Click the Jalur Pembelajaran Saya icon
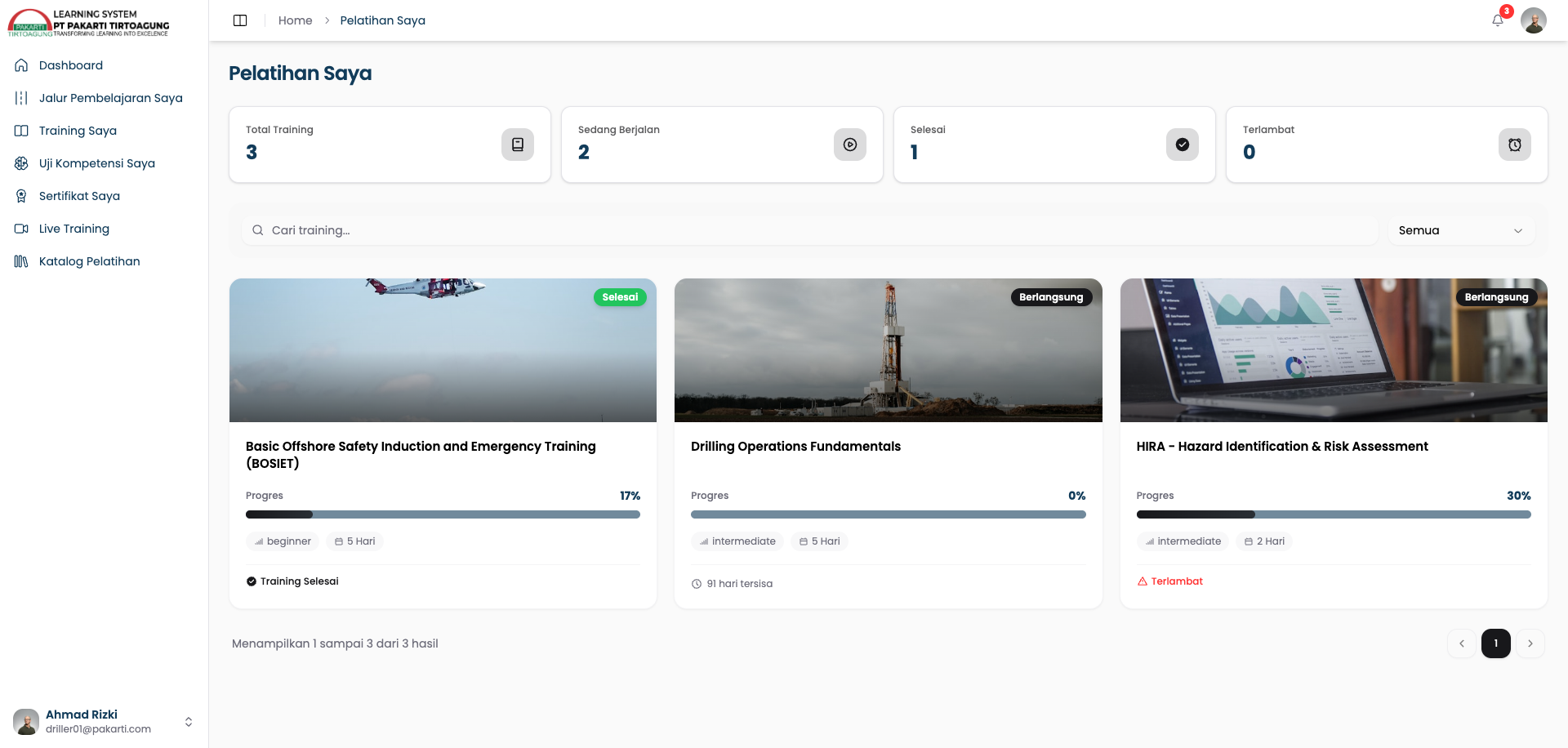 (21, 98)
